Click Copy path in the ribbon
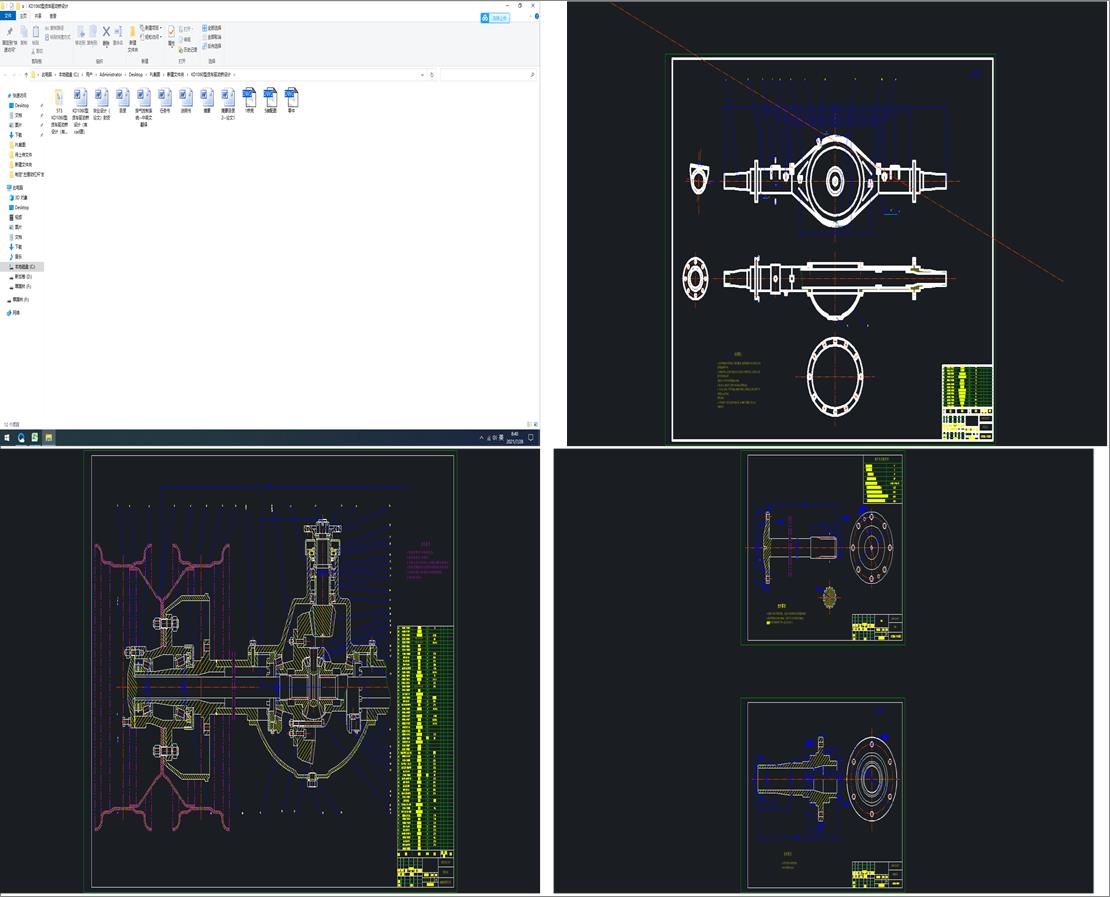Viewport: 1110px width, 897px height. click(55, 28)
